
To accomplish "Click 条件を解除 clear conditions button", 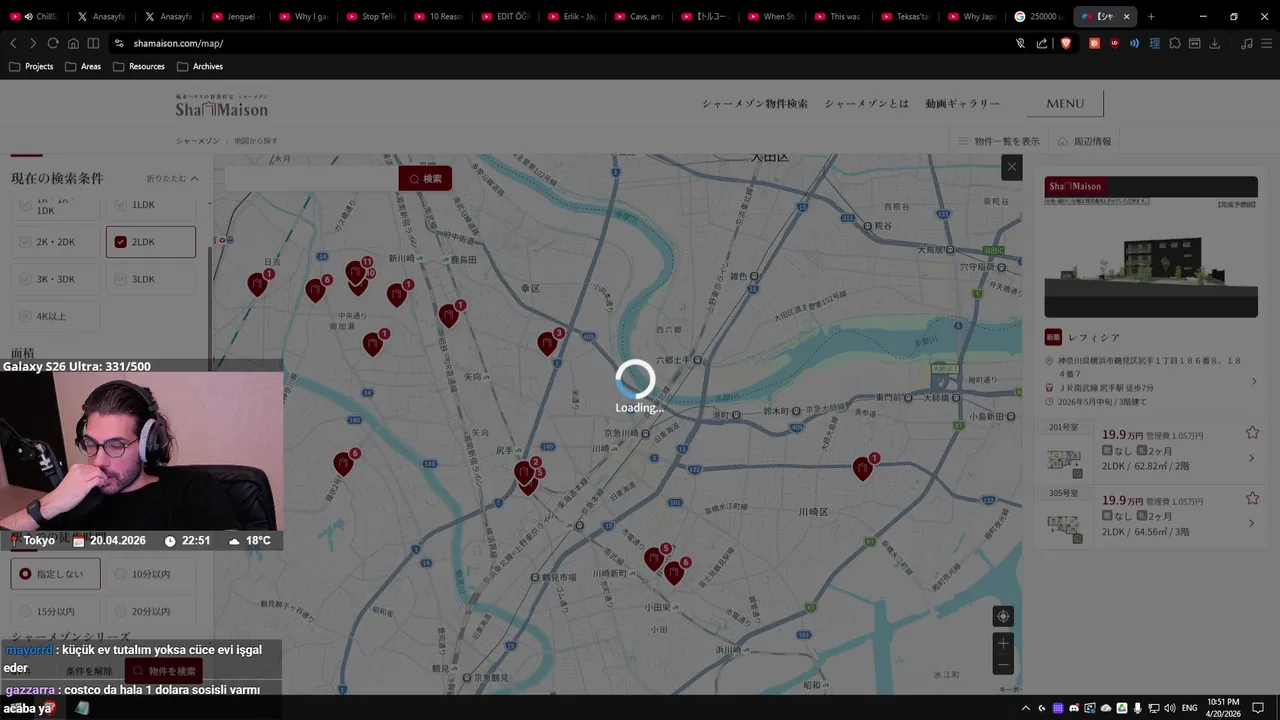I will [x=89, y=671].
